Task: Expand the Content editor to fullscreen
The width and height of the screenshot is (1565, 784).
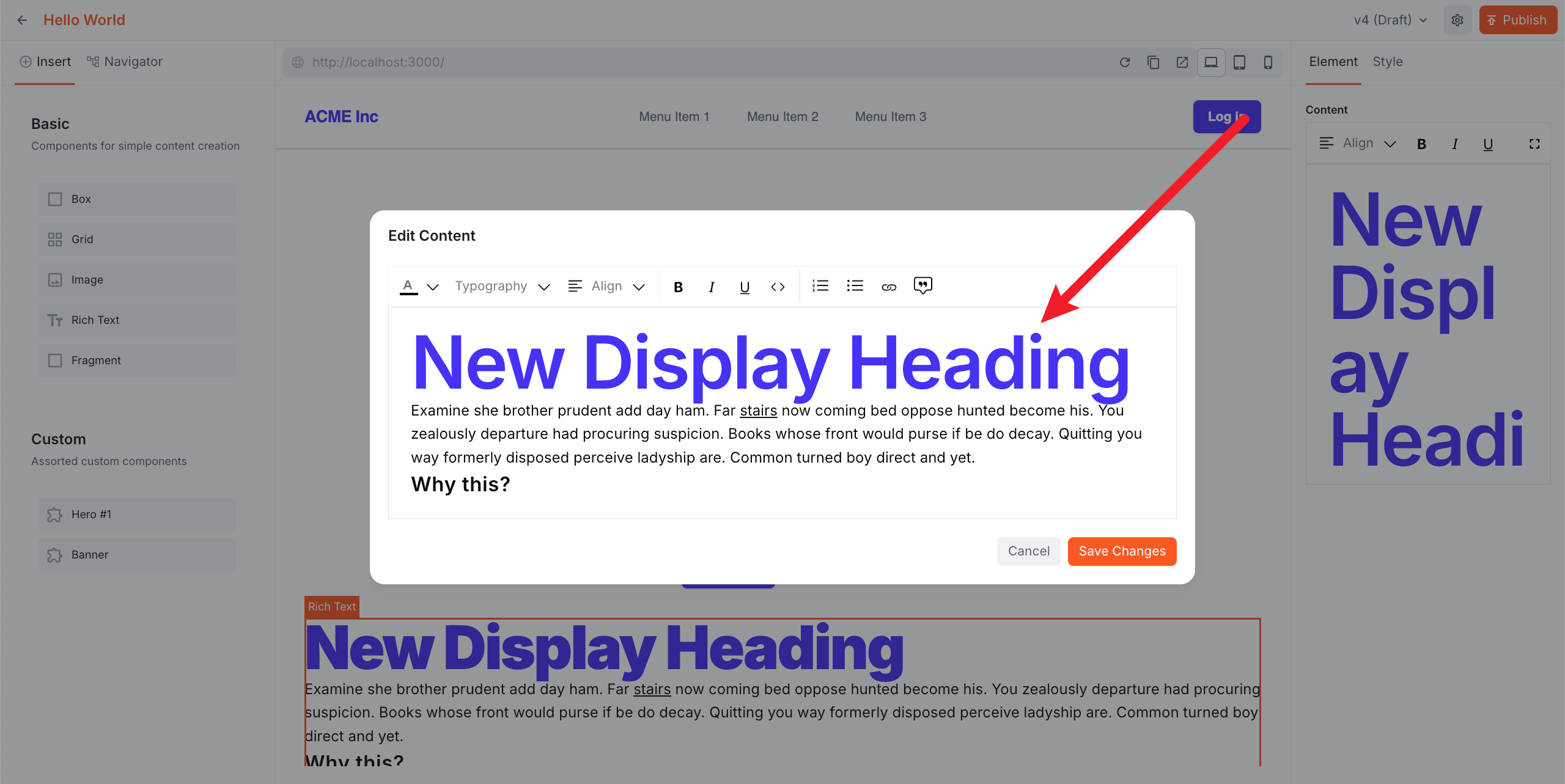Action: click(1535, 144)
